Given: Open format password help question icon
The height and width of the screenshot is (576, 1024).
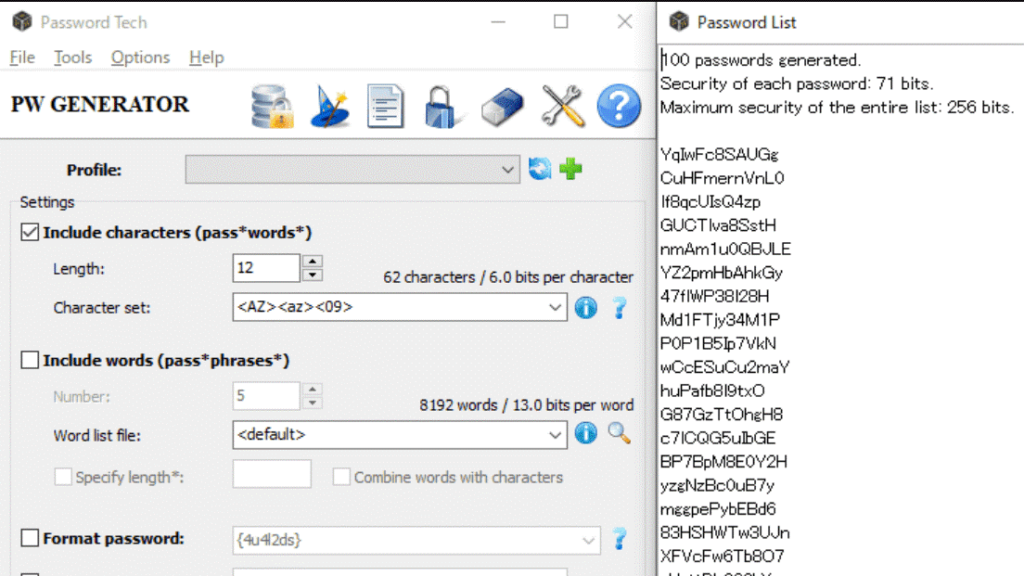Looking at the screenshot, I should (x=619, y=539).
